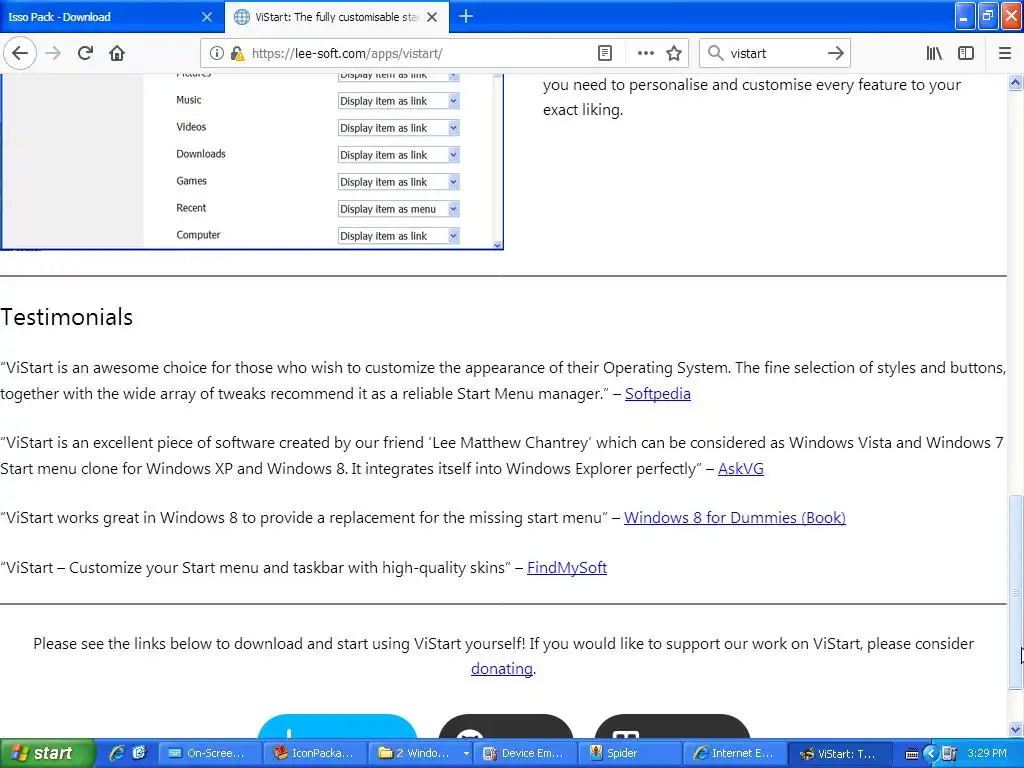
Task: Expand hidden tray icons arrow
Action: coord(931,754)
